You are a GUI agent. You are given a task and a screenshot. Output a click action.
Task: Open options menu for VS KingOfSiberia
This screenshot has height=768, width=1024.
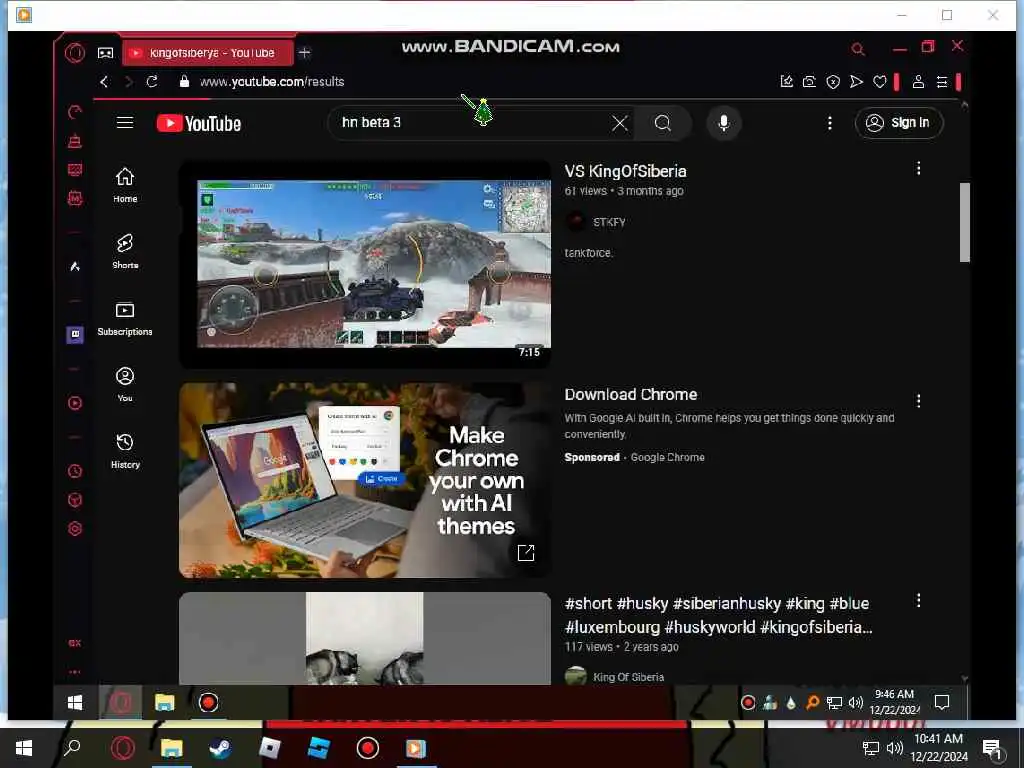coord(918,168)
